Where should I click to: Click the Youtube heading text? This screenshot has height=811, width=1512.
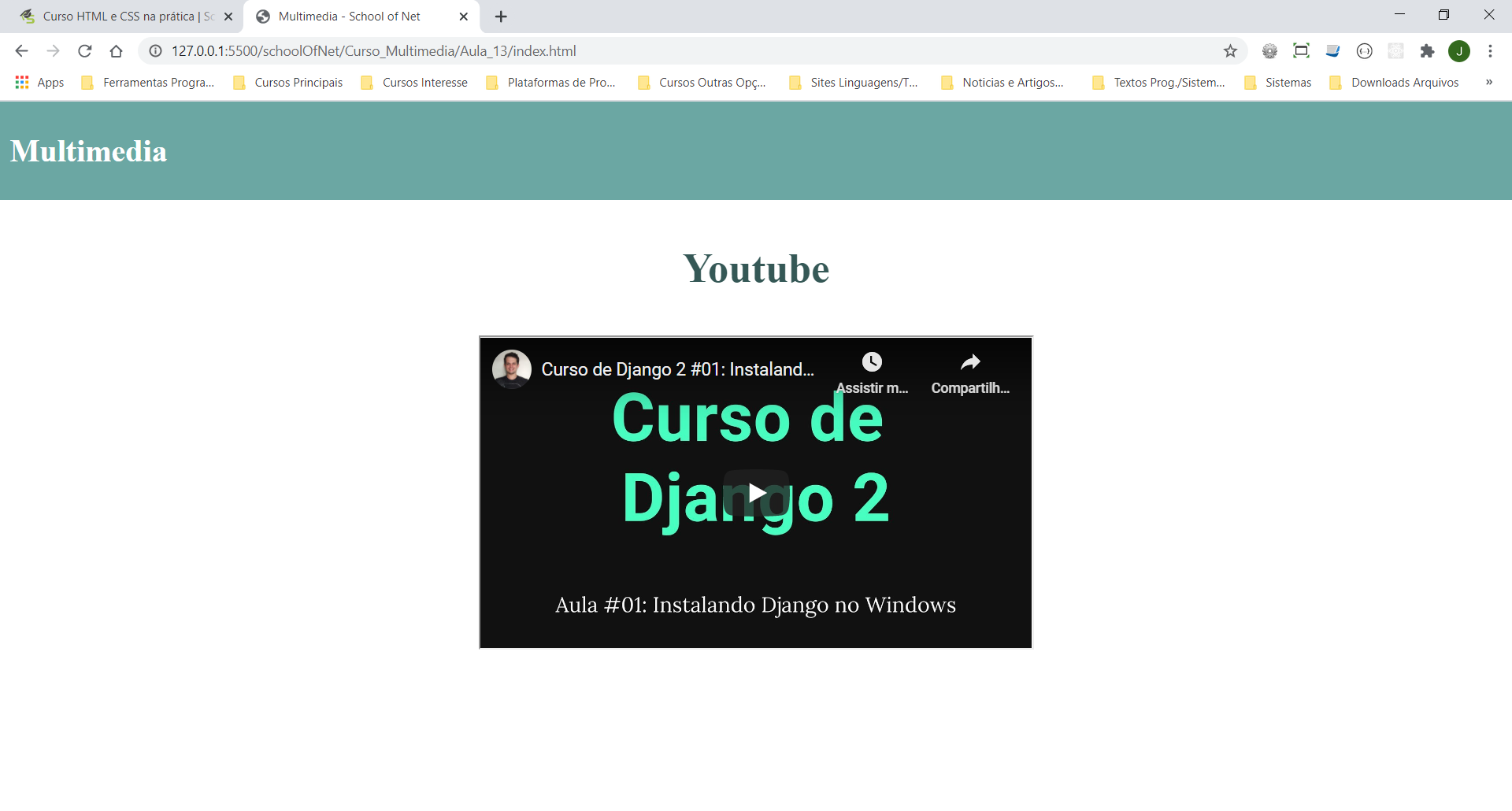coord(756,269)
